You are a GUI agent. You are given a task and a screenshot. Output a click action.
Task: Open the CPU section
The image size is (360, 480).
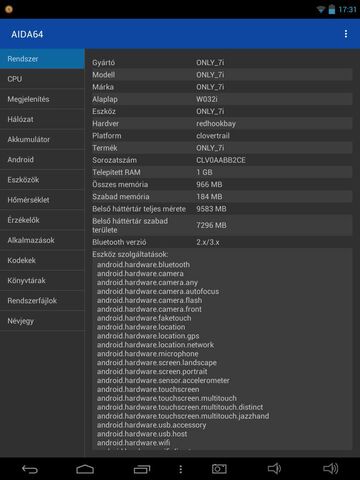[x=42, y=79]
